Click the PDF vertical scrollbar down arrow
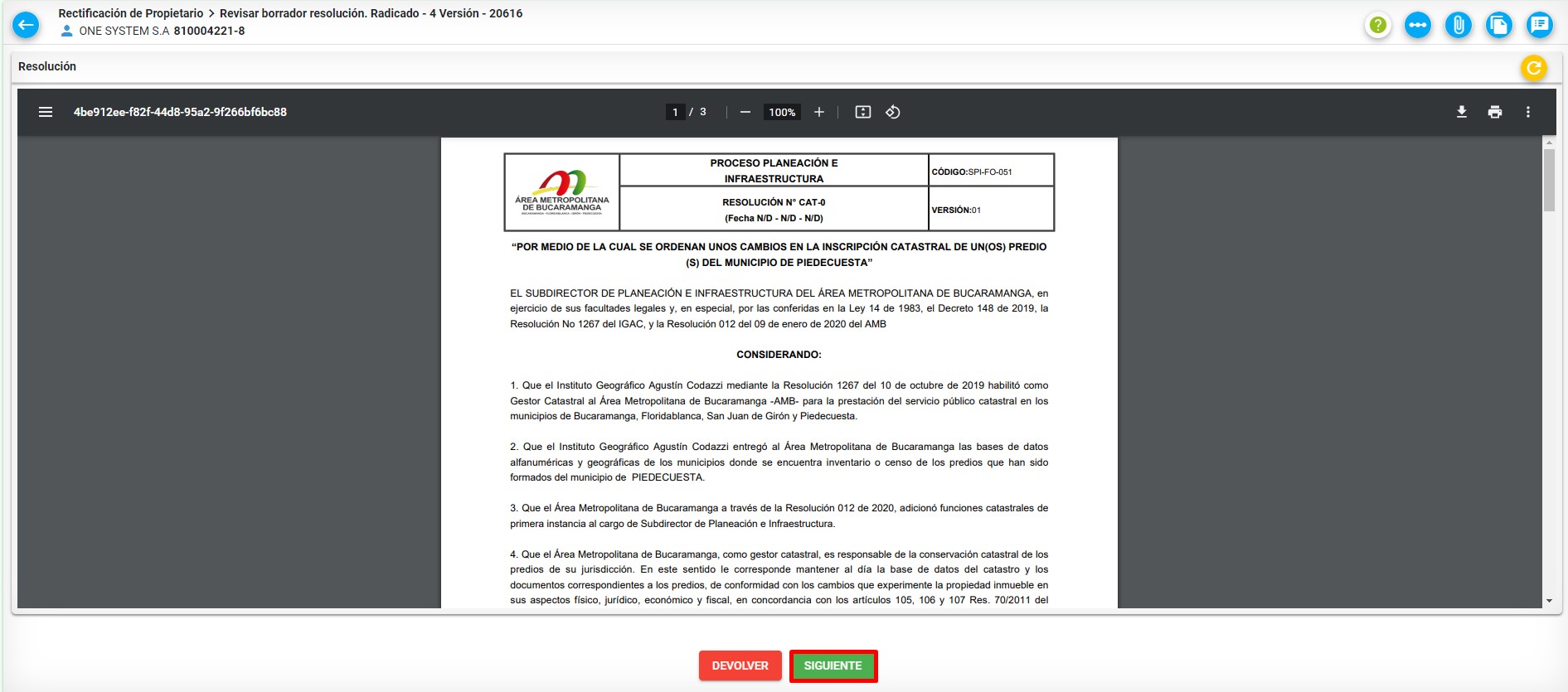 (1549, 601)
